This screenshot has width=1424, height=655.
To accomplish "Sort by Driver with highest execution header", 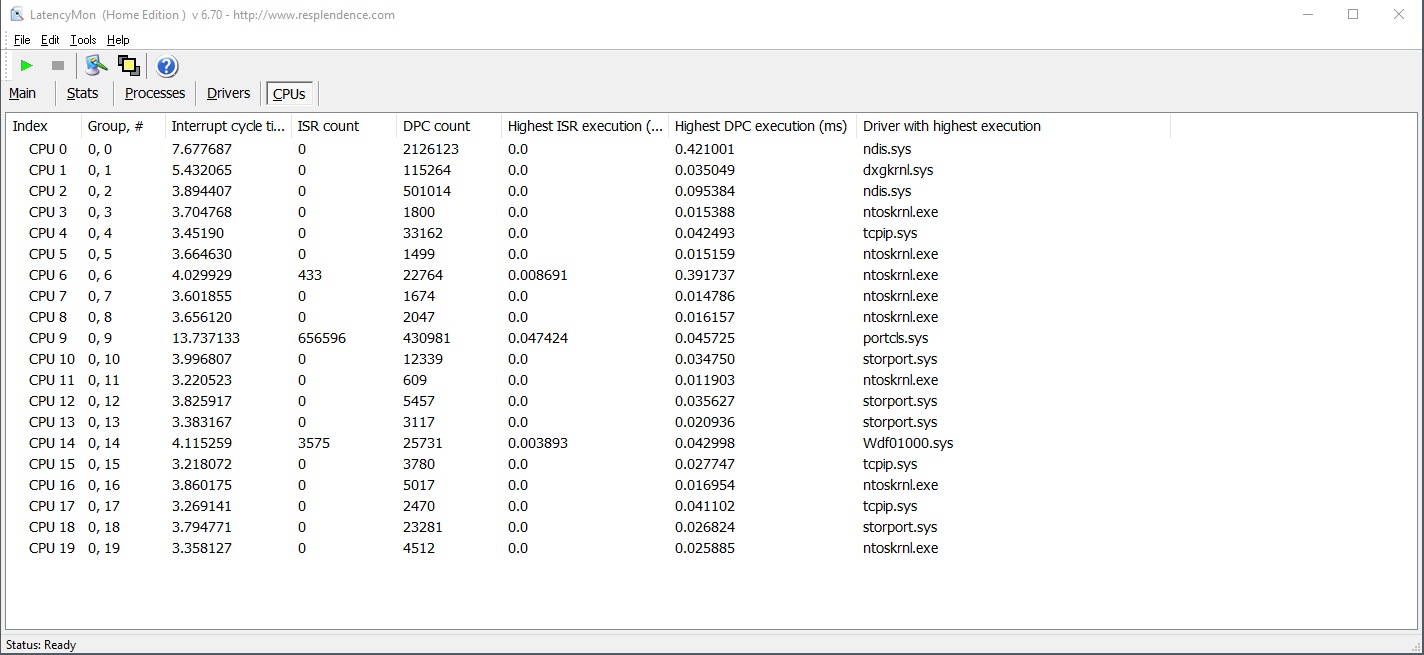I will 1013,126.
